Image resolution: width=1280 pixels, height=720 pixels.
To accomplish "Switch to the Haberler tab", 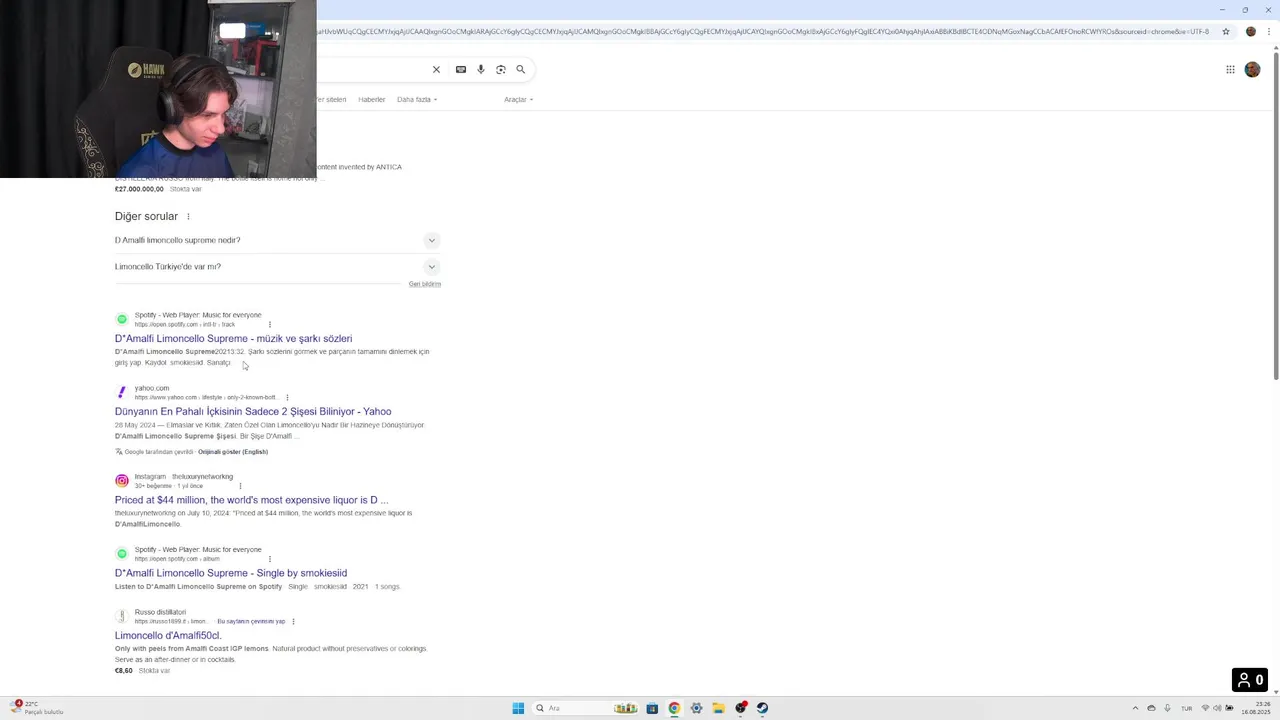I will point(372,99).
